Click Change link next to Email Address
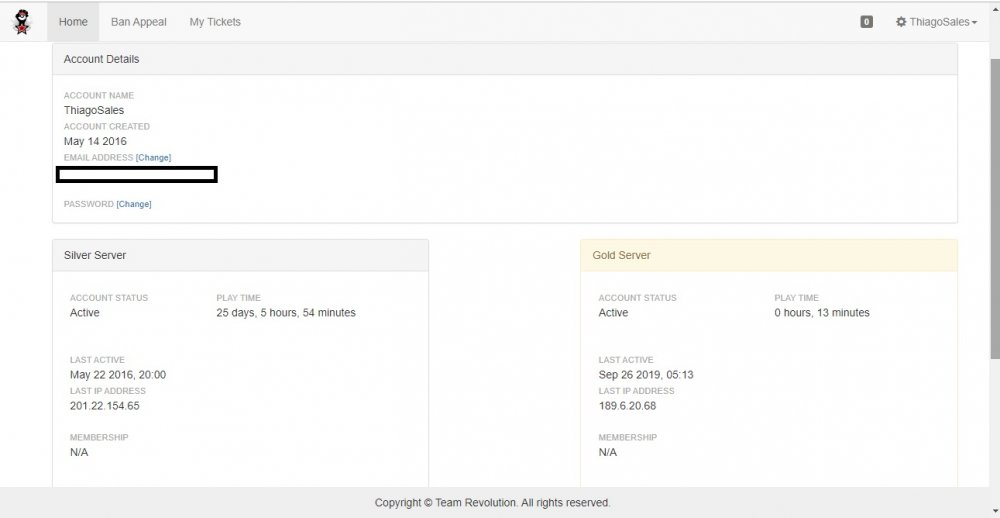Viewport: 1000px width, 518px height. [x=153, y=158]
